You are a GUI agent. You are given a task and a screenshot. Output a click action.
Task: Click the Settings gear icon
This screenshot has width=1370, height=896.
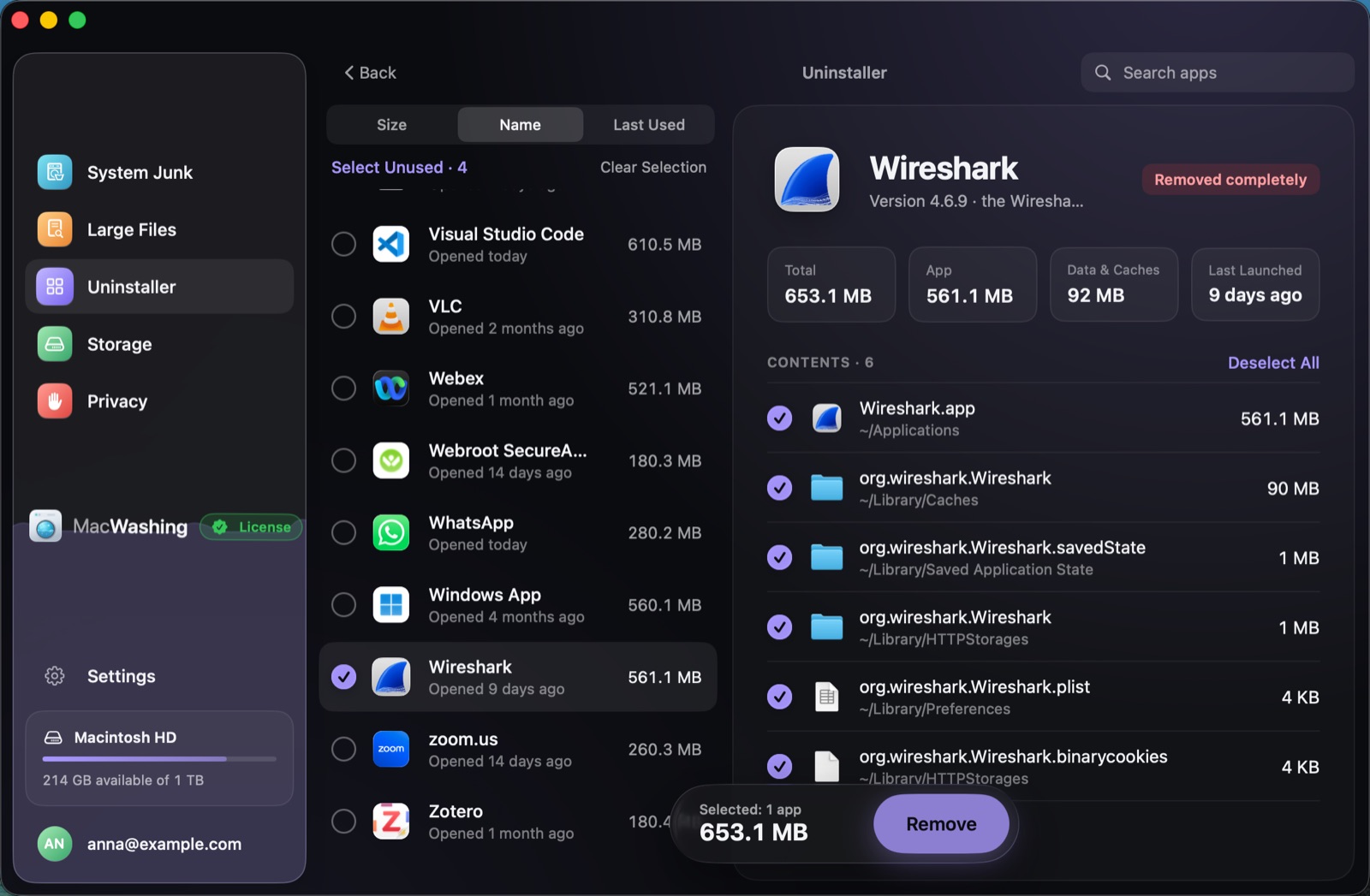[x=55, y=676]
